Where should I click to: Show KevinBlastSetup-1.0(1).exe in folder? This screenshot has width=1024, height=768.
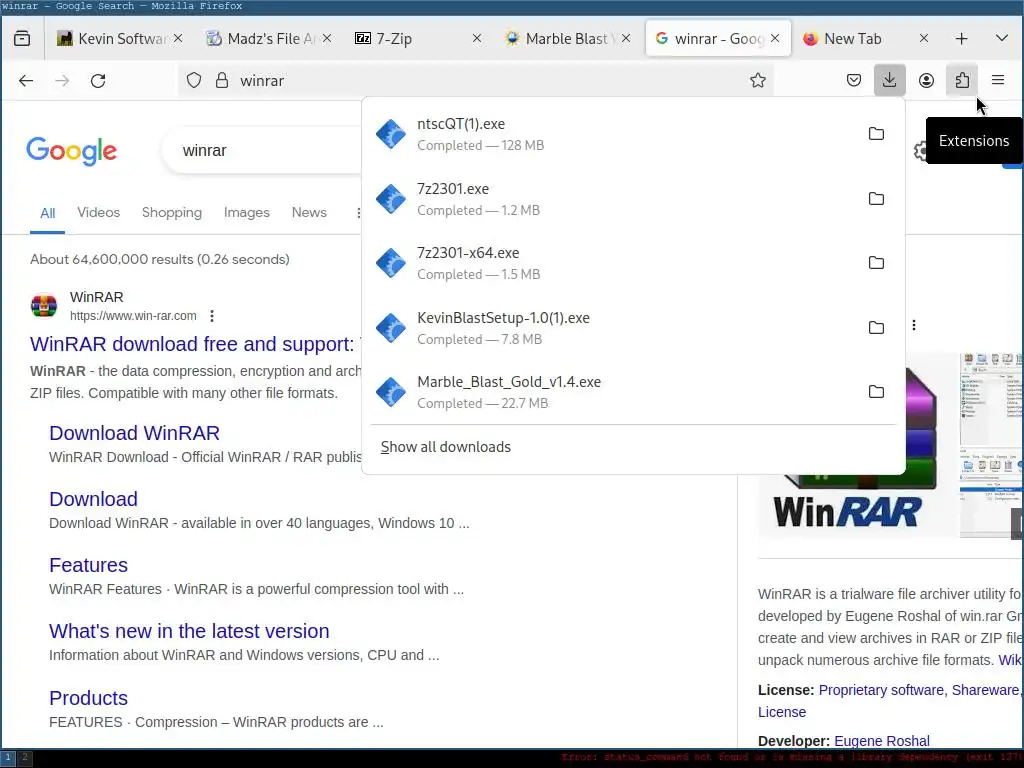876,327
